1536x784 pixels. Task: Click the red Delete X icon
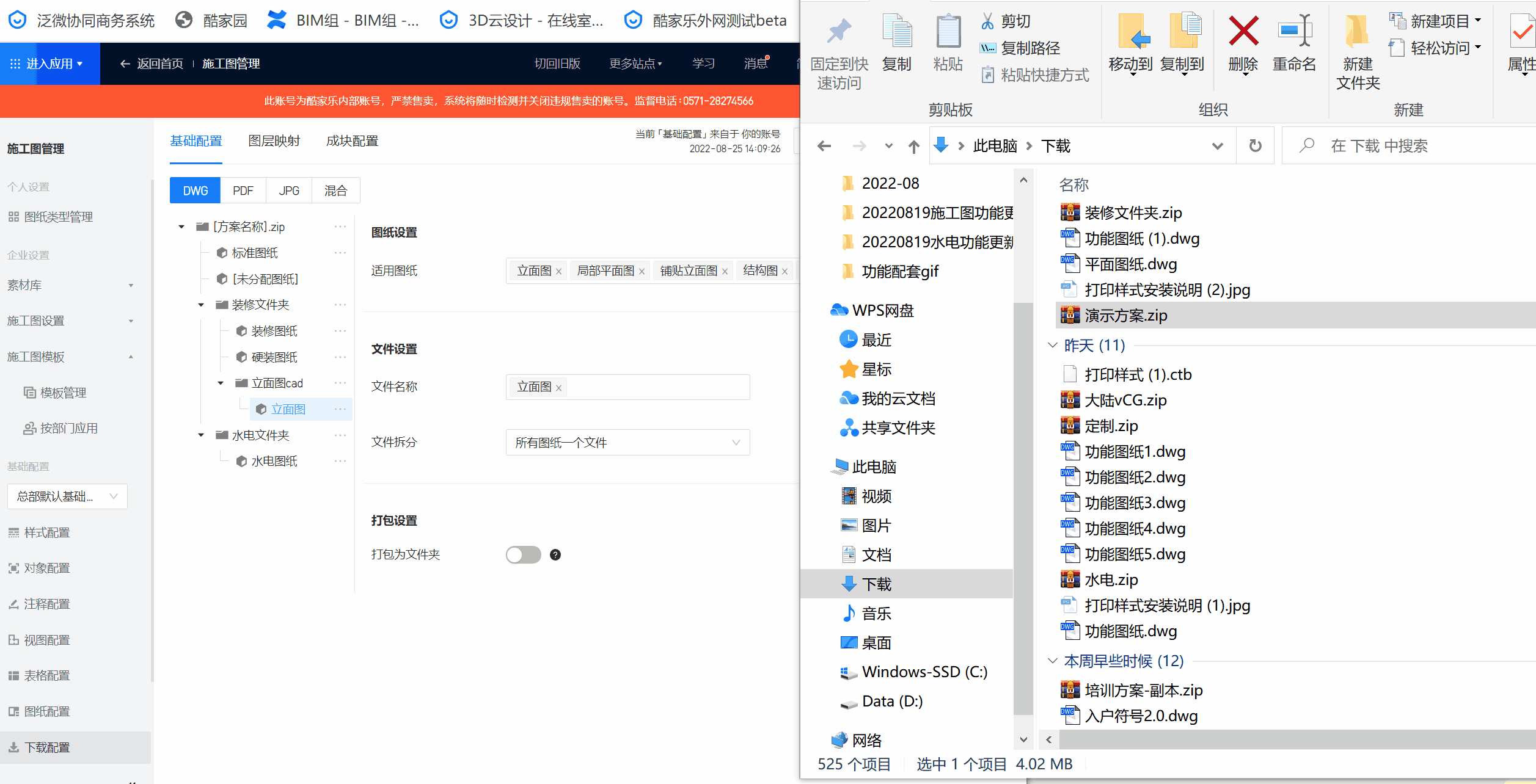[1243, 32]
